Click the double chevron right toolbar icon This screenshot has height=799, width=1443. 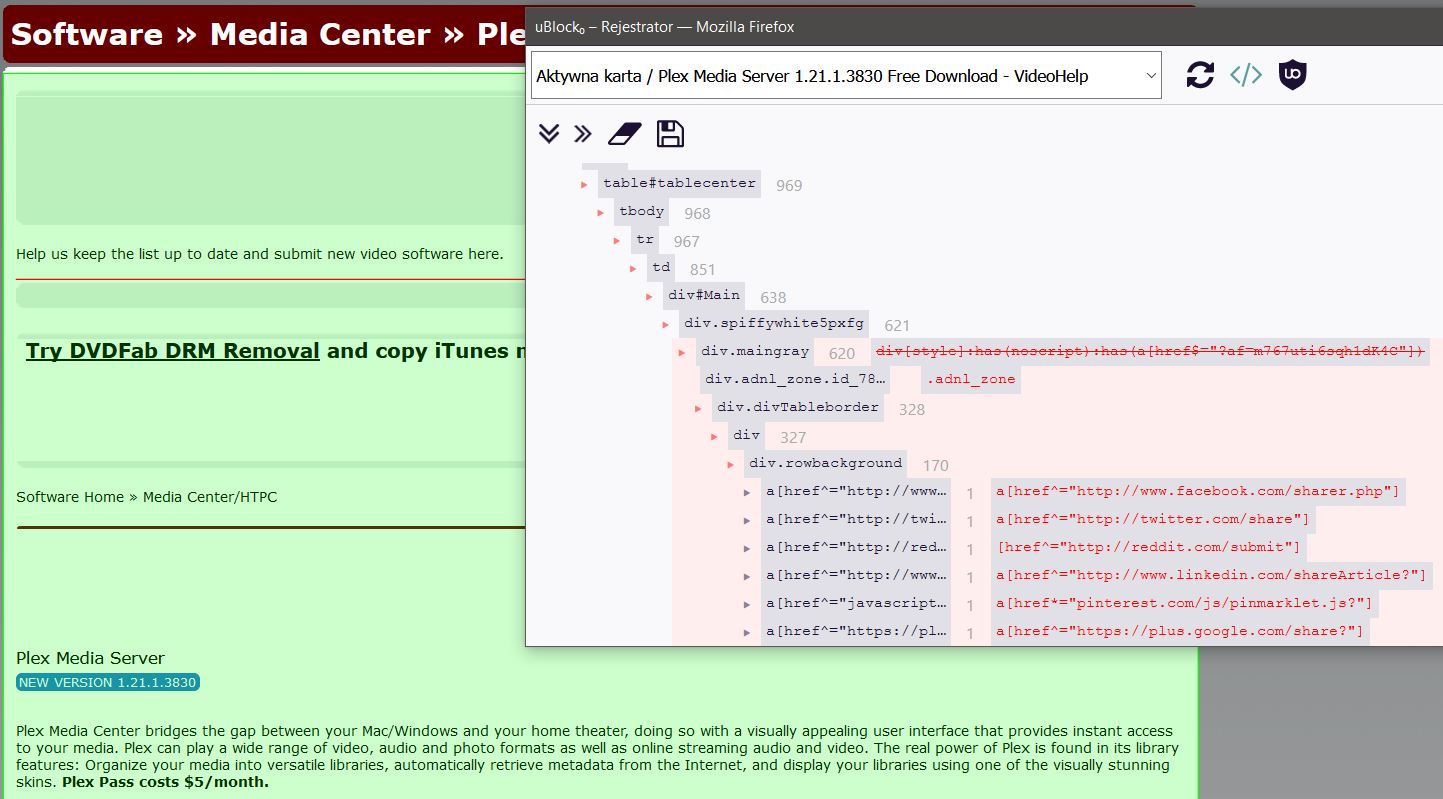click(583, 134)
